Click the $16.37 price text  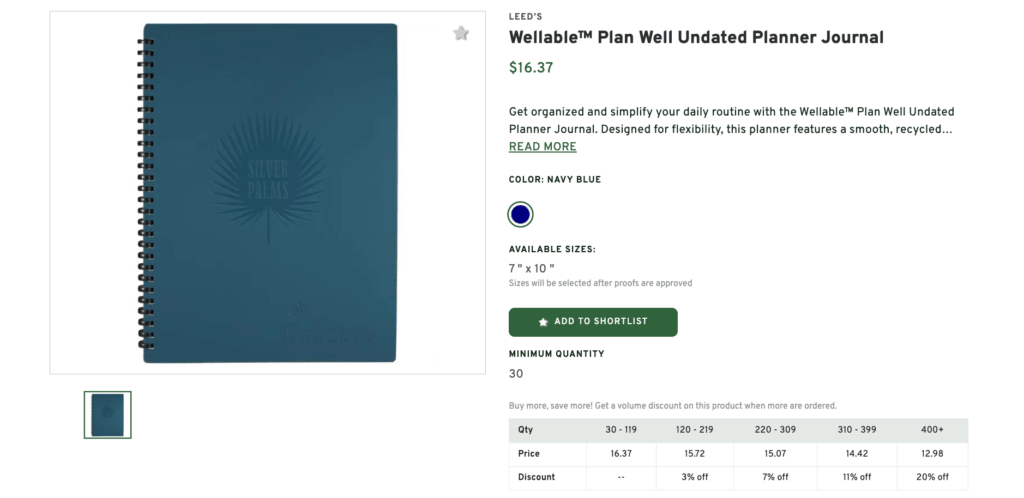pyautogui.click(x=531, y=69)
